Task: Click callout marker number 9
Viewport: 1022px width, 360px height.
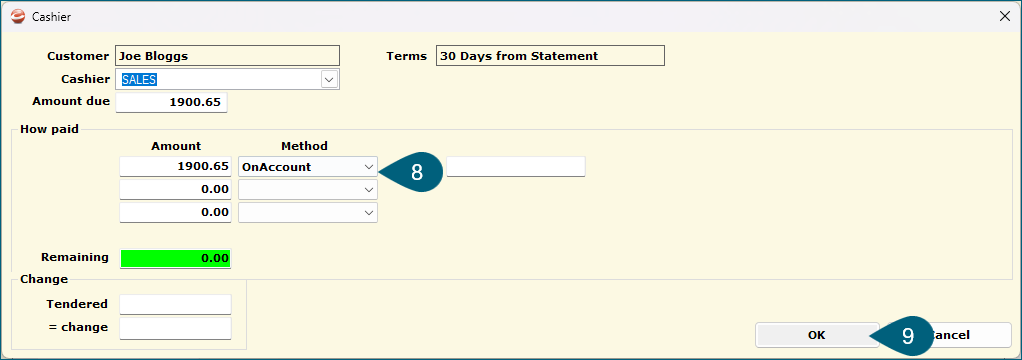Action: pyautogui.click(x=904, y=337)
